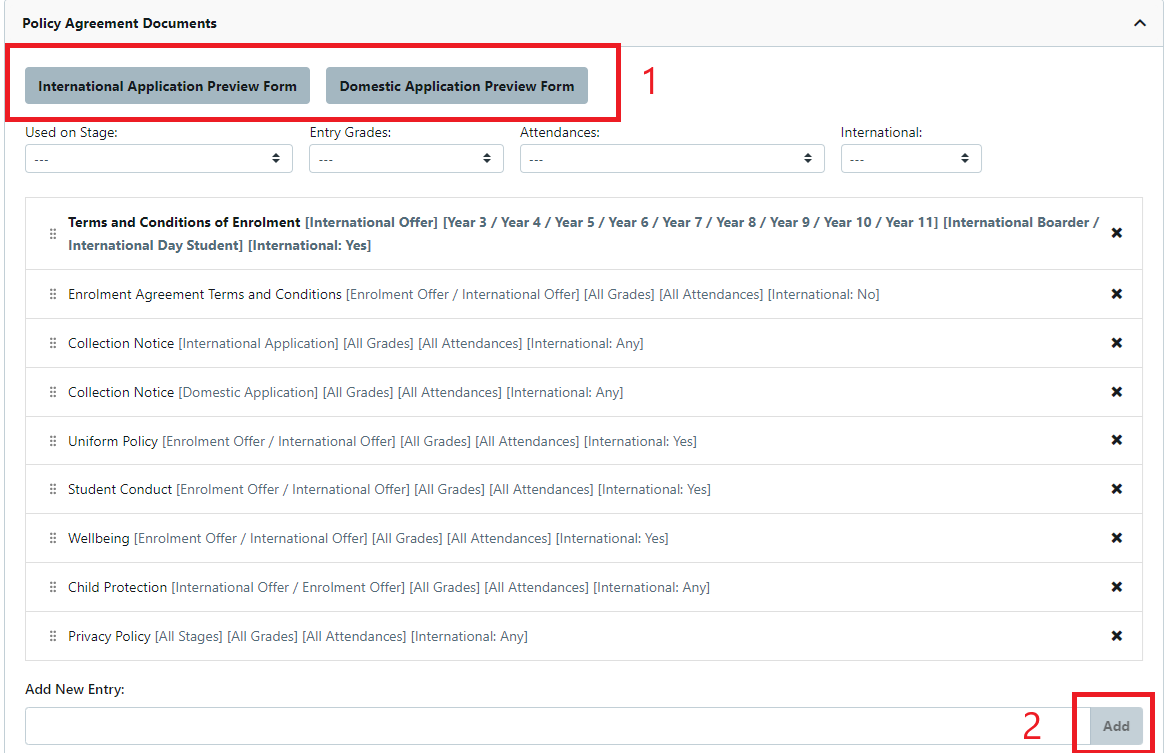Remove the Child Protection entry

(1117, 587)
